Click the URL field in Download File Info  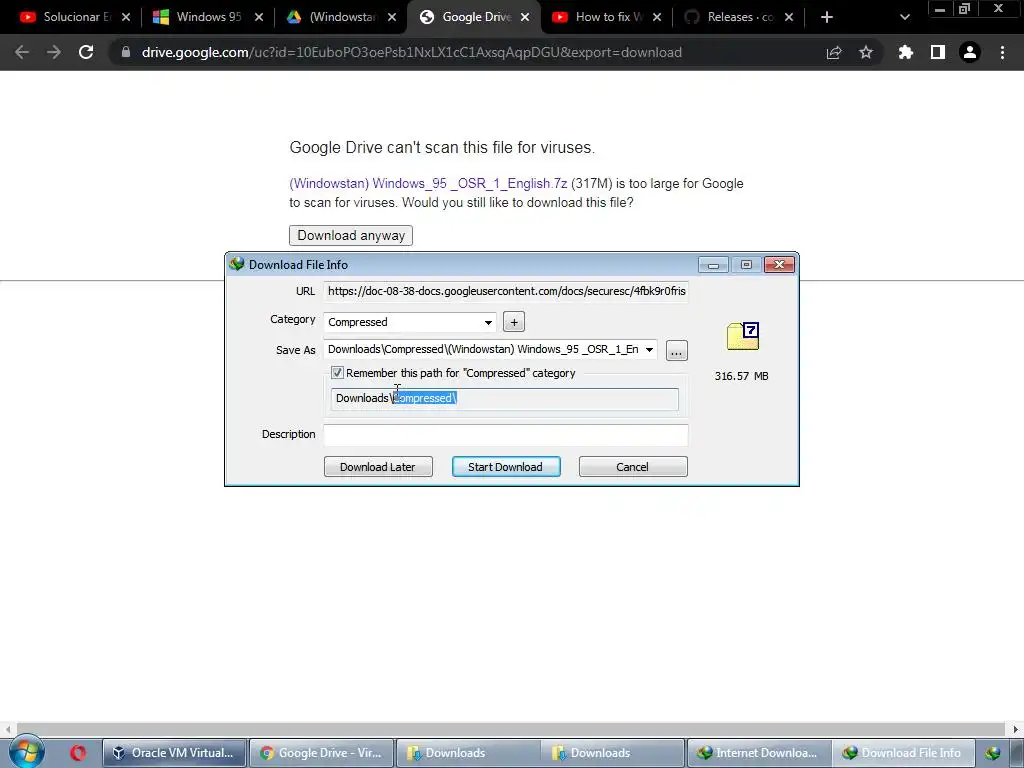tap(506, 291)
